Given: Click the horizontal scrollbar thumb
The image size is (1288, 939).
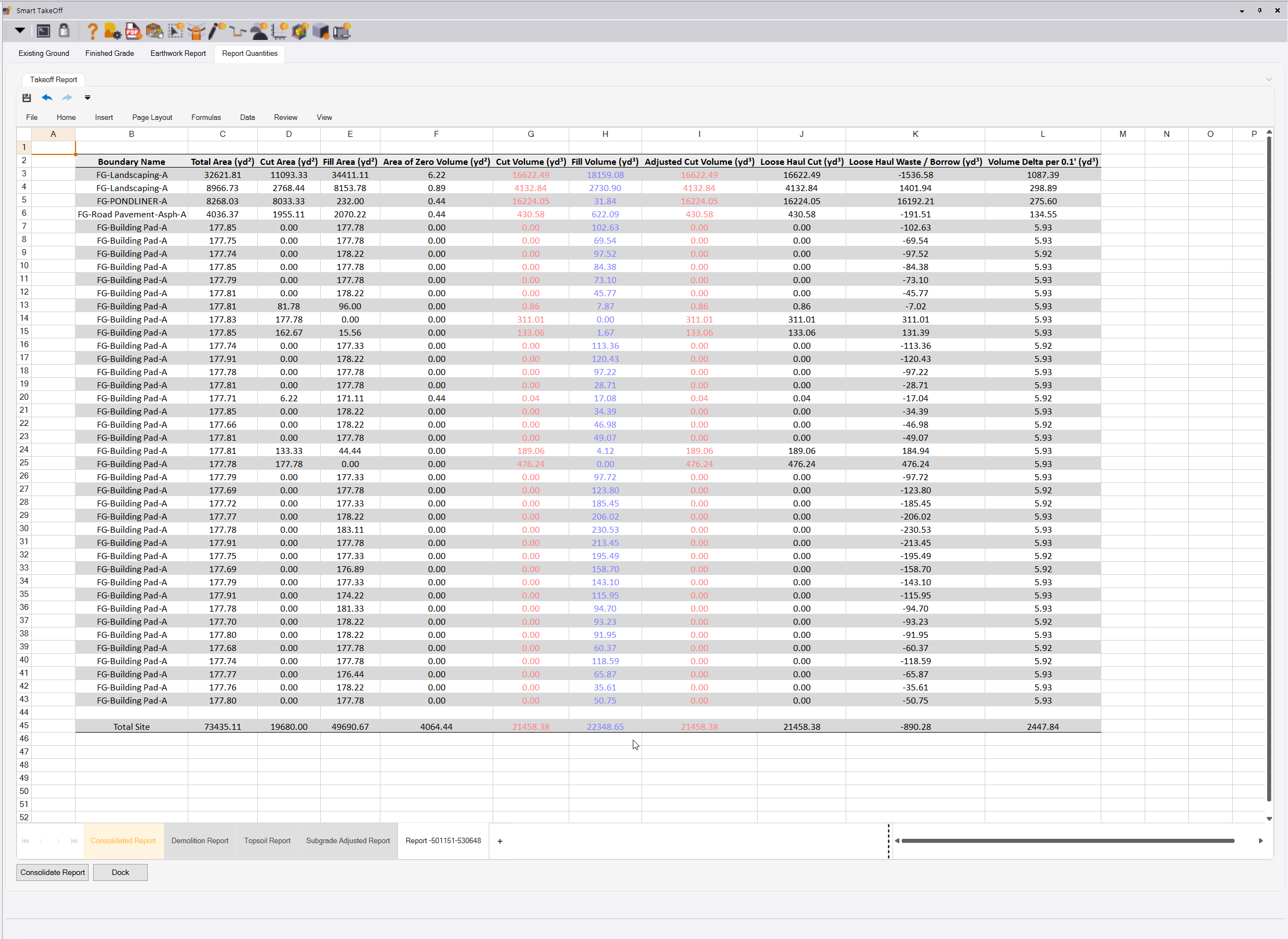Looking at the screenshot, I should point(1067,840).
